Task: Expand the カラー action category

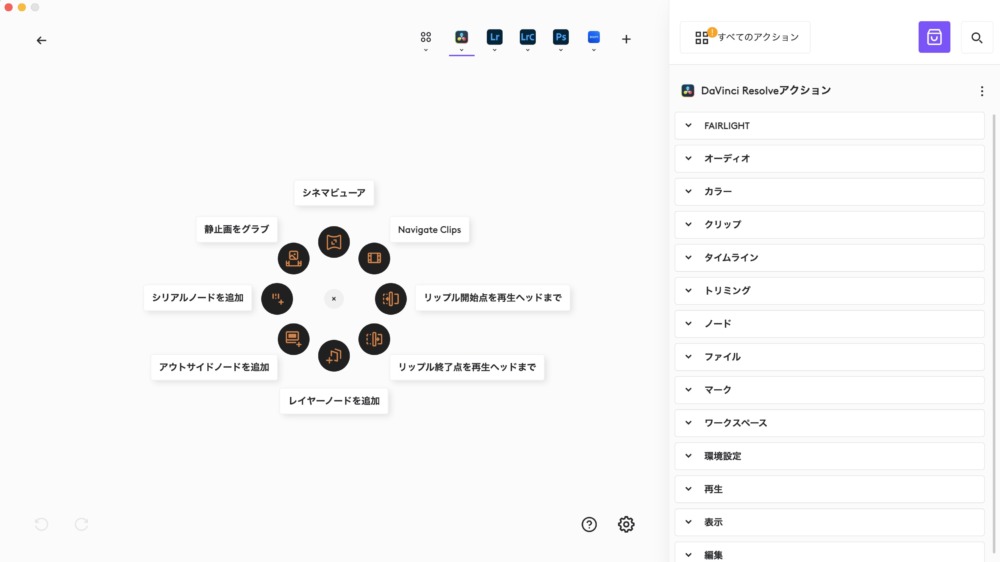Action: pos(830,191)
